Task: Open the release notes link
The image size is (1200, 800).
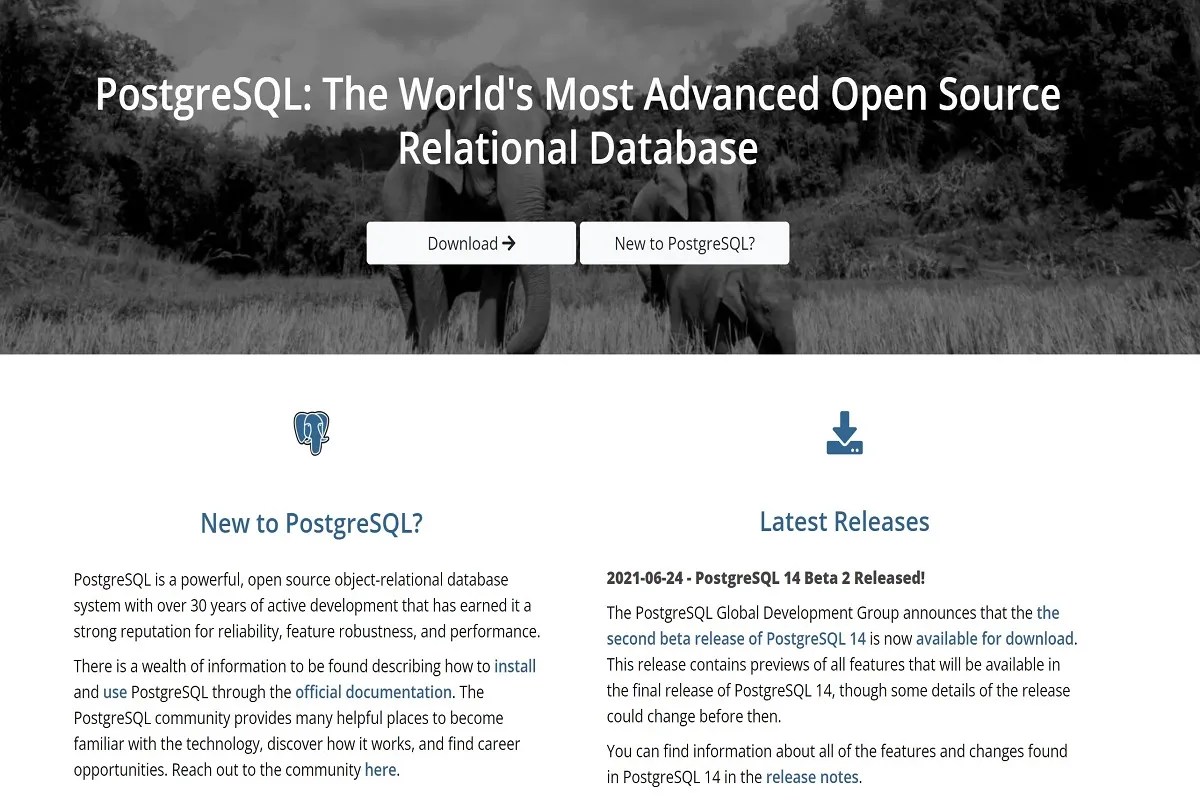Action: pyautogui.click(x=812, y=777)
